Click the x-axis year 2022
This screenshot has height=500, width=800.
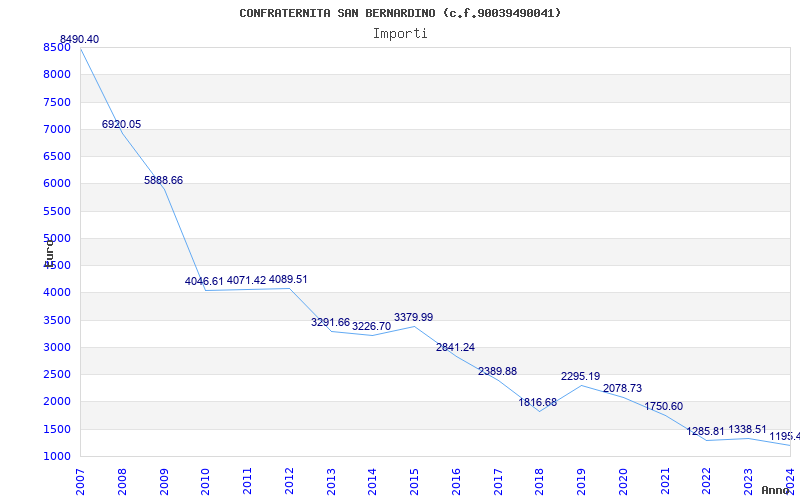706,482
